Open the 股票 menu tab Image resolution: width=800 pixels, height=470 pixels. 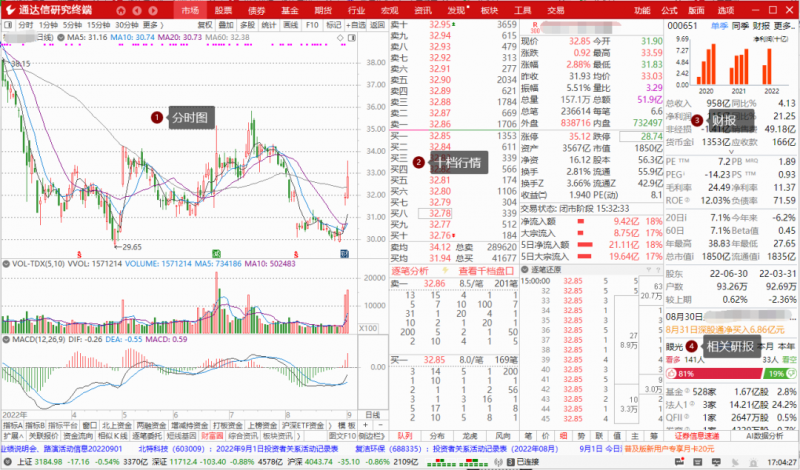[223, 10]
